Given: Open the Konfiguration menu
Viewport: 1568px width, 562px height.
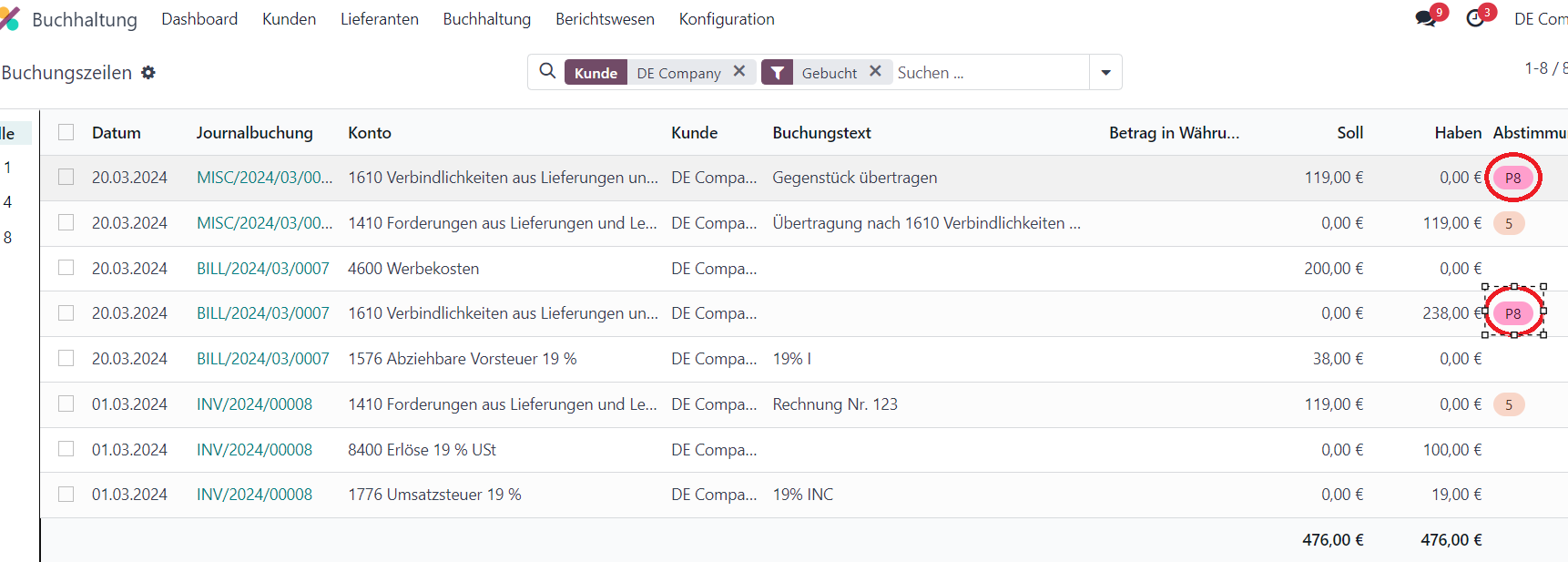Looking at the screenshot, I should pos(726,19).
